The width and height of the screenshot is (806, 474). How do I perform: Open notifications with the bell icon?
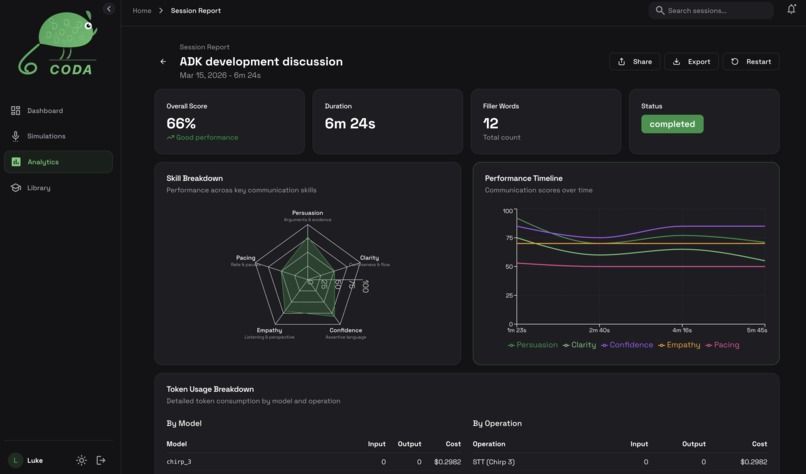791,9
